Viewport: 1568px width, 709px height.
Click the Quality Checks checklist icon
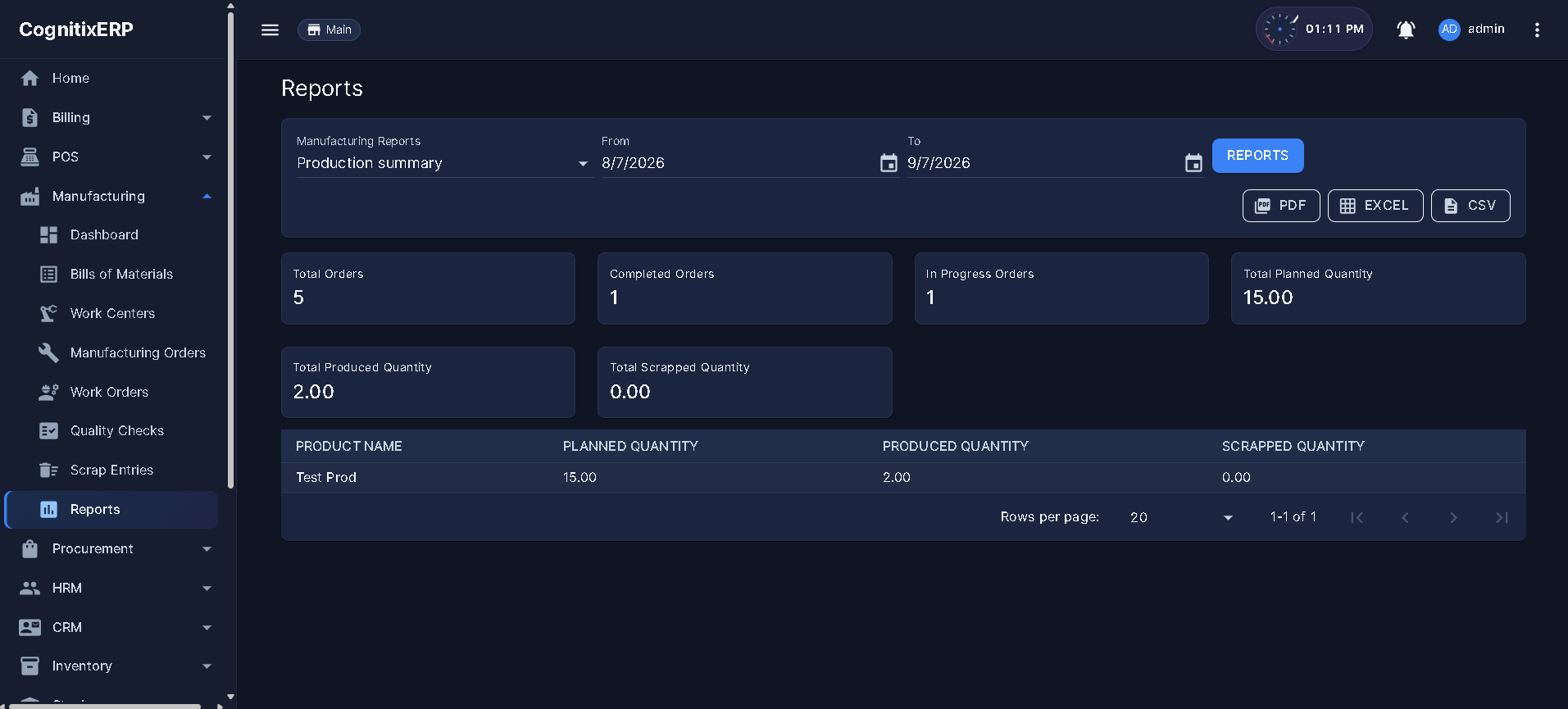[x=49, y=430]
